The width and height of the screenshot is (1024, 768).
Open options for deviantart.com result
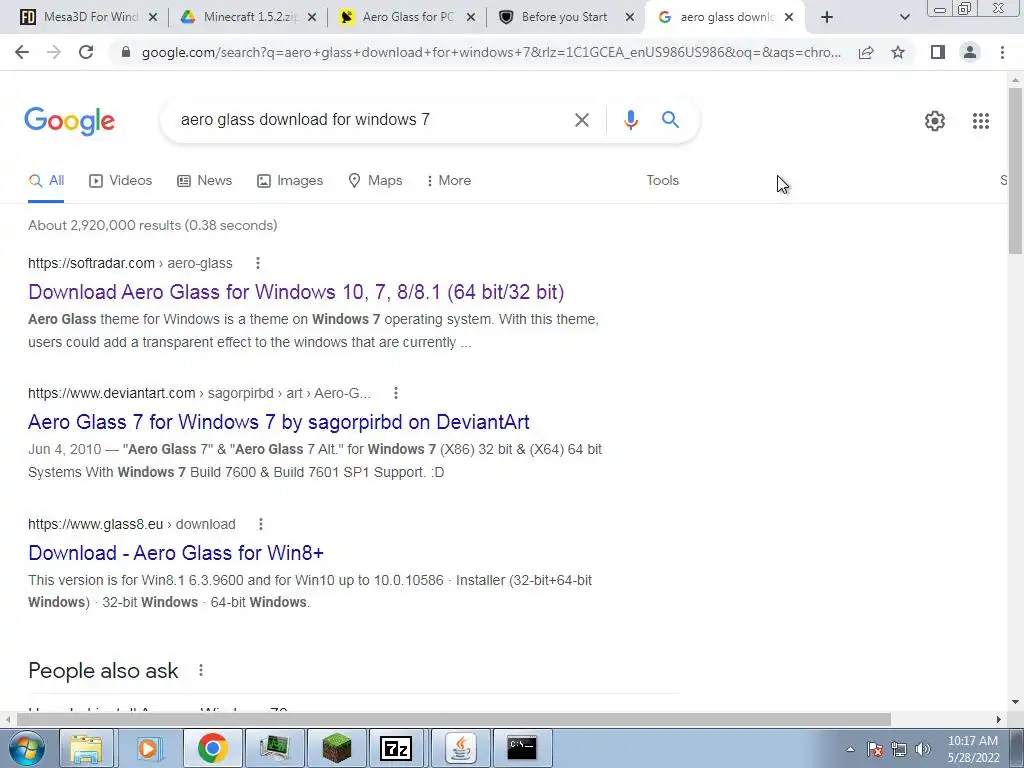tap(396, 393)
